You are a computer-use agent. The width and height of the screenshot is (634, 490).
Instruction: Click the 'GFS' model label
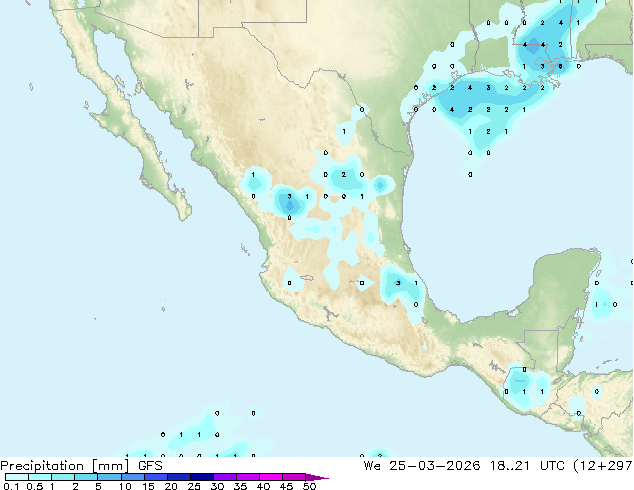click(x=150, y=466)
